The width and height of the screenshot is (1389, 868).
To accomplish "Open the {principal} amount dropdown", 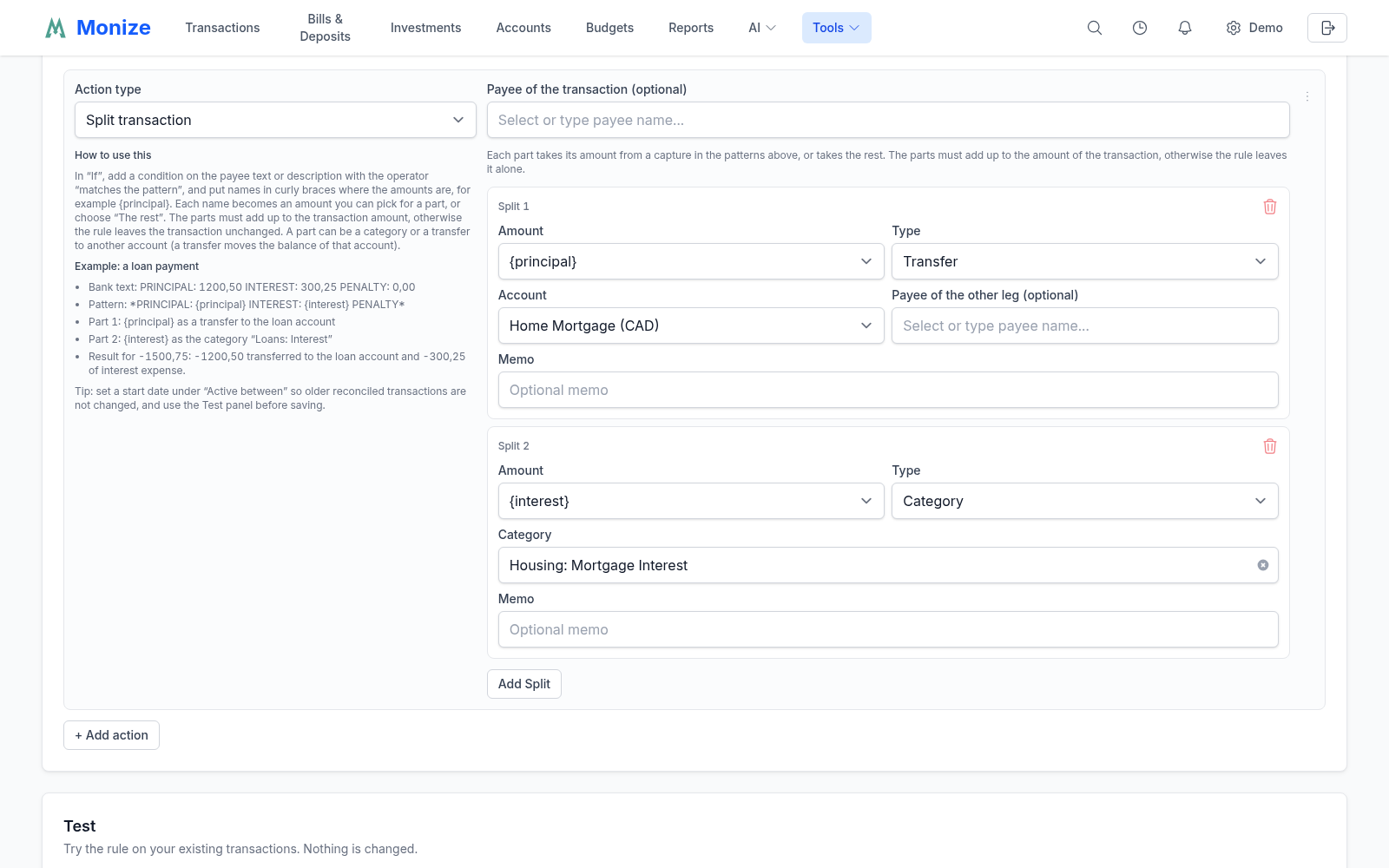I will tap(691, 261).
